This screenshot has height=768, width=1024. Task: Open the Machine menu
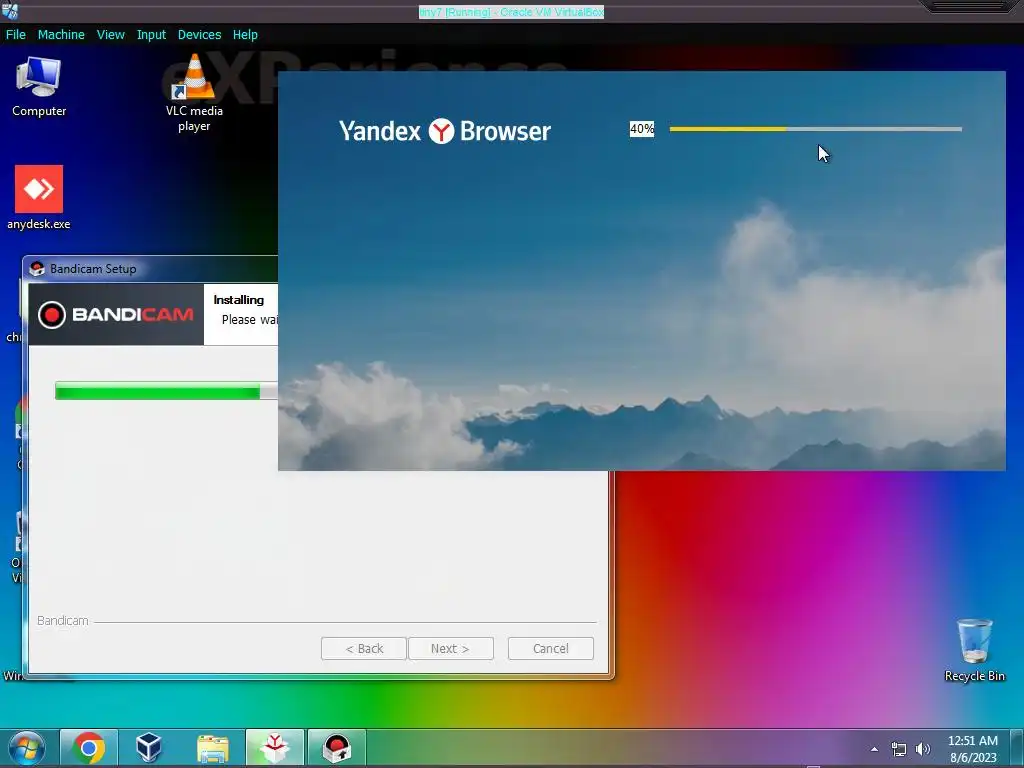[x=61, y=35]
